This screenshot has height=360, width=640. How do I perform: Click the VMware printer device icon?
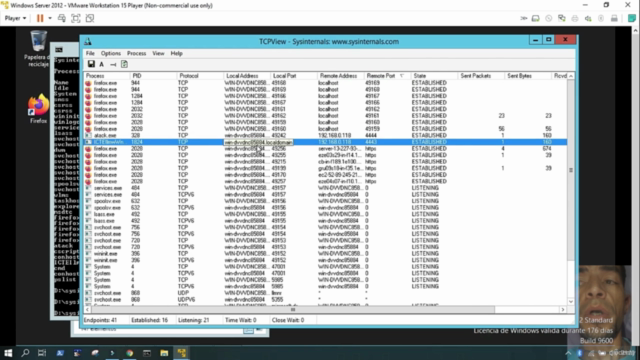(575, 18)
